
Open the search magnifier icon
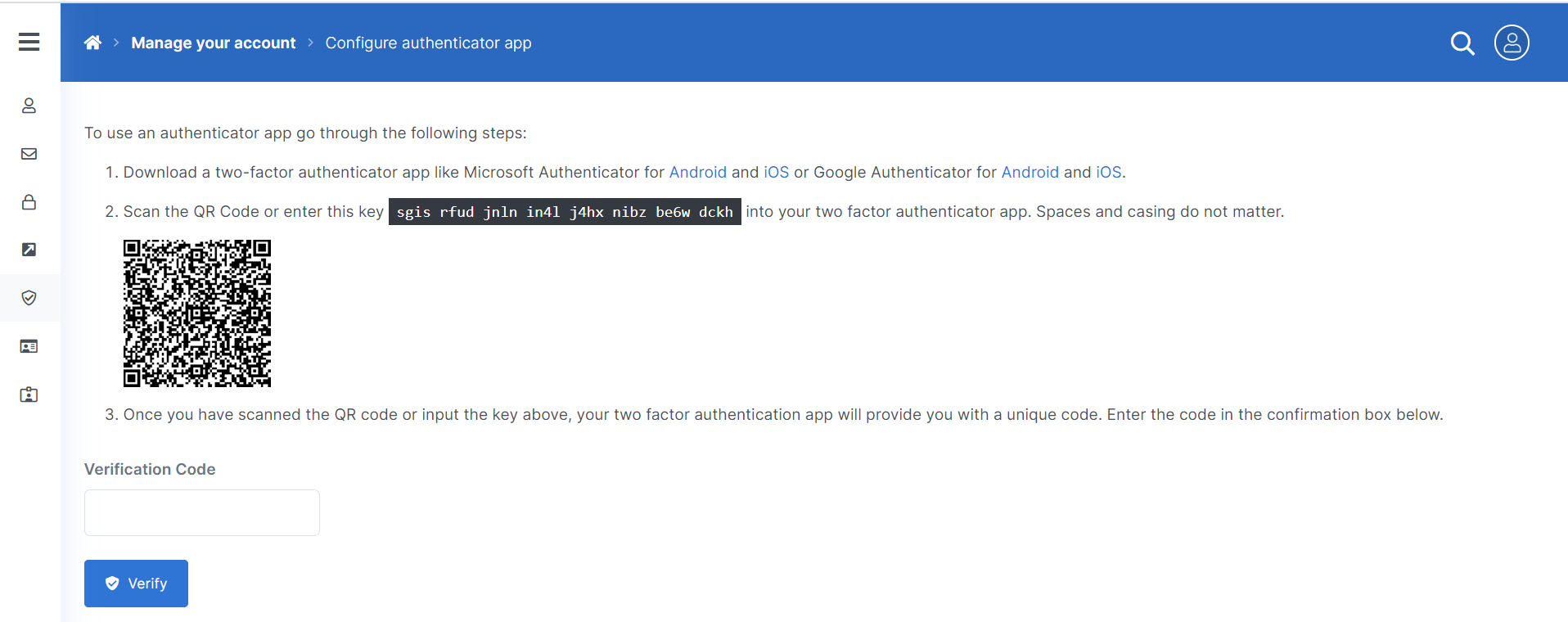point(1462,43)
